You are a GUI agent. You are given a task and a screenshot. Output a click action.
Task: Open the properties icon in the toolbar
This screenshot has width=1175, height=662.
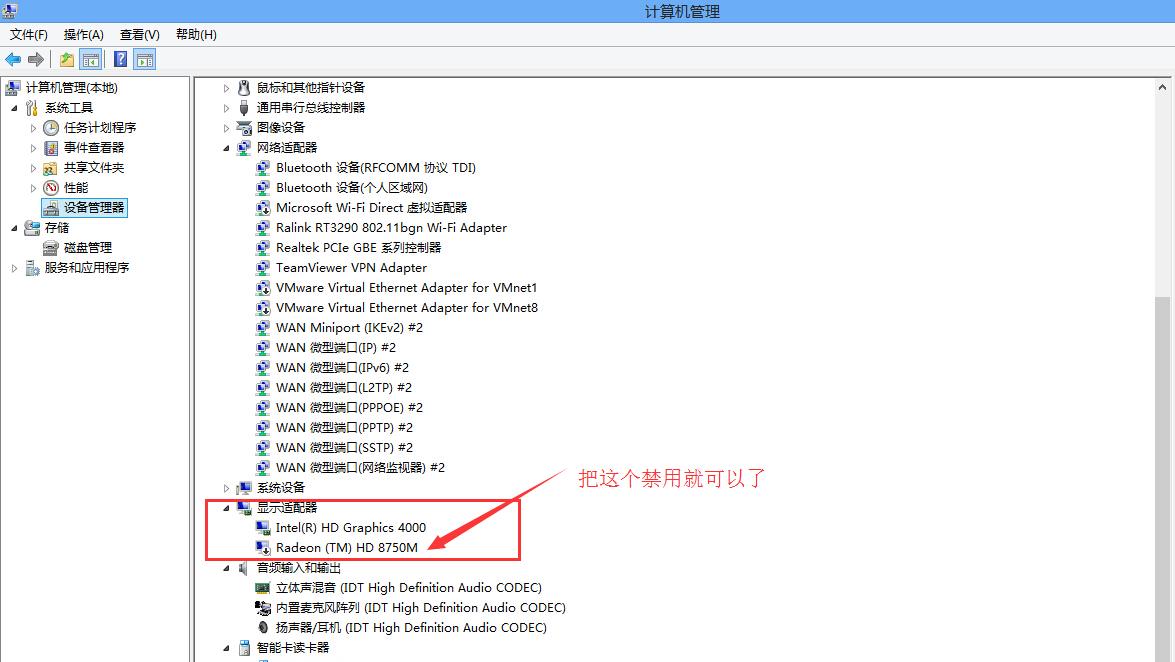[65, 59]
